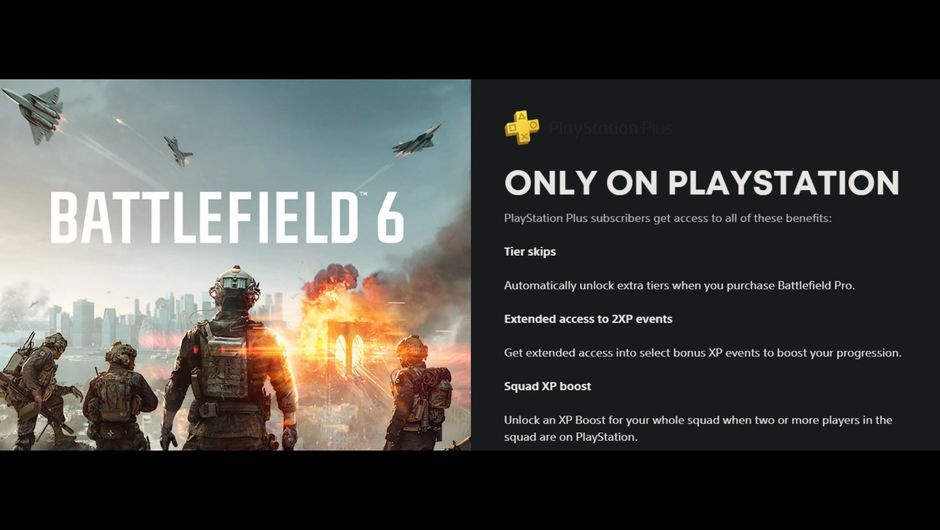This screenshot has height=530, width=940.
Task: Click the fighter jet at top right of artwork
Action: click(x=416, y=141)
